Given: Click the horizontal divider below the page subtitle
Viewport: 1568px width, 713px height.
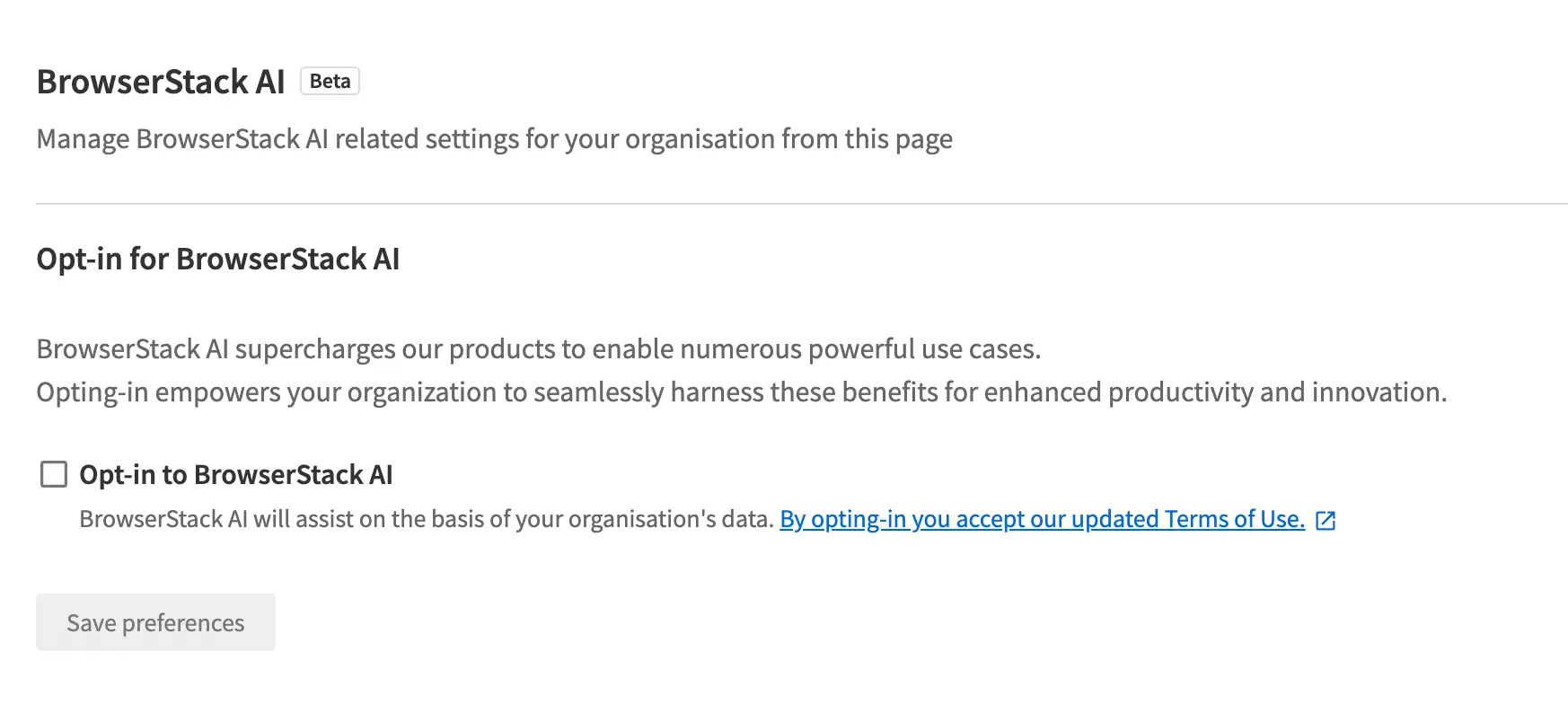Looking at the screenshot, I should tap(801, 204).
